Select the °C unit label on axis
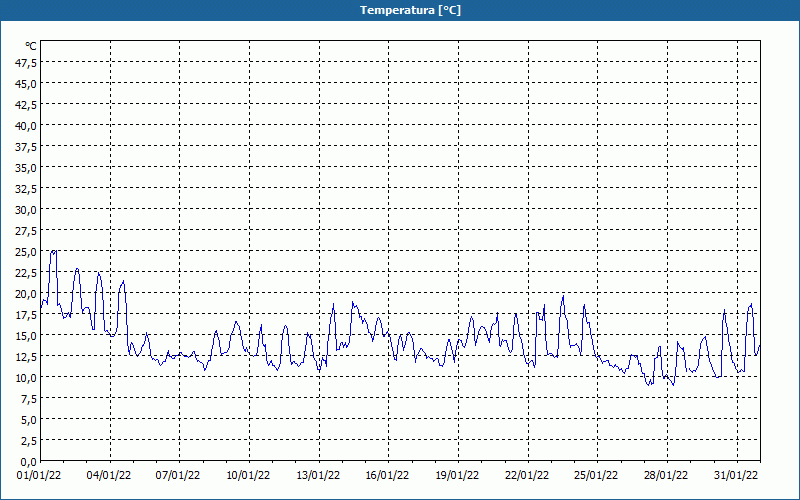 [31, 46]
